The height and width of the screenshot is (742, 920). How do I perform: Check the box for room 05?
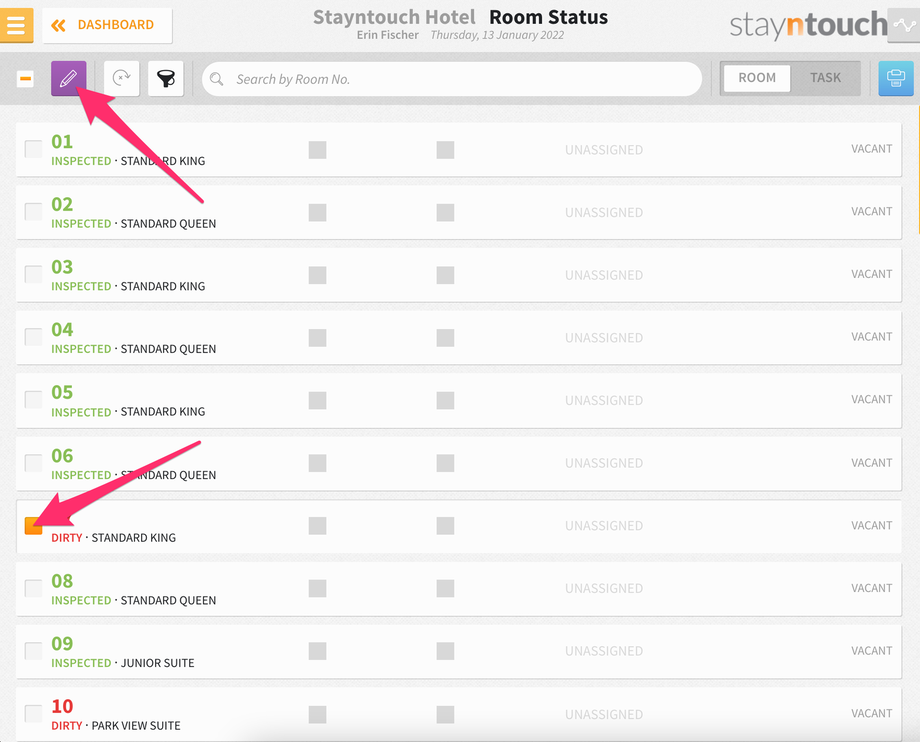(x=33, y=400)
